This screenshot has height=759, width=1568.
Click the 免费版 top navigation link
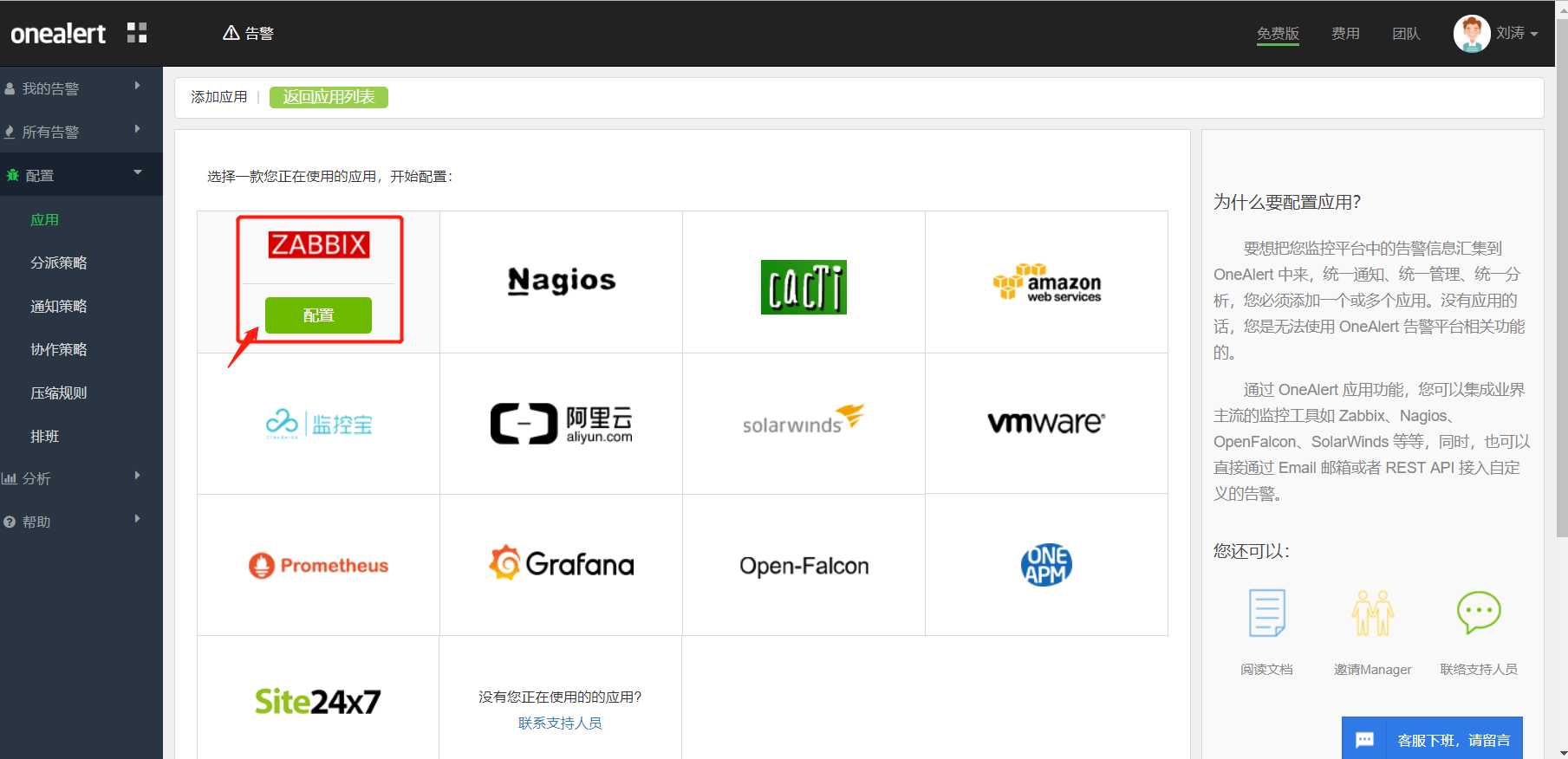coord(1278,33)
